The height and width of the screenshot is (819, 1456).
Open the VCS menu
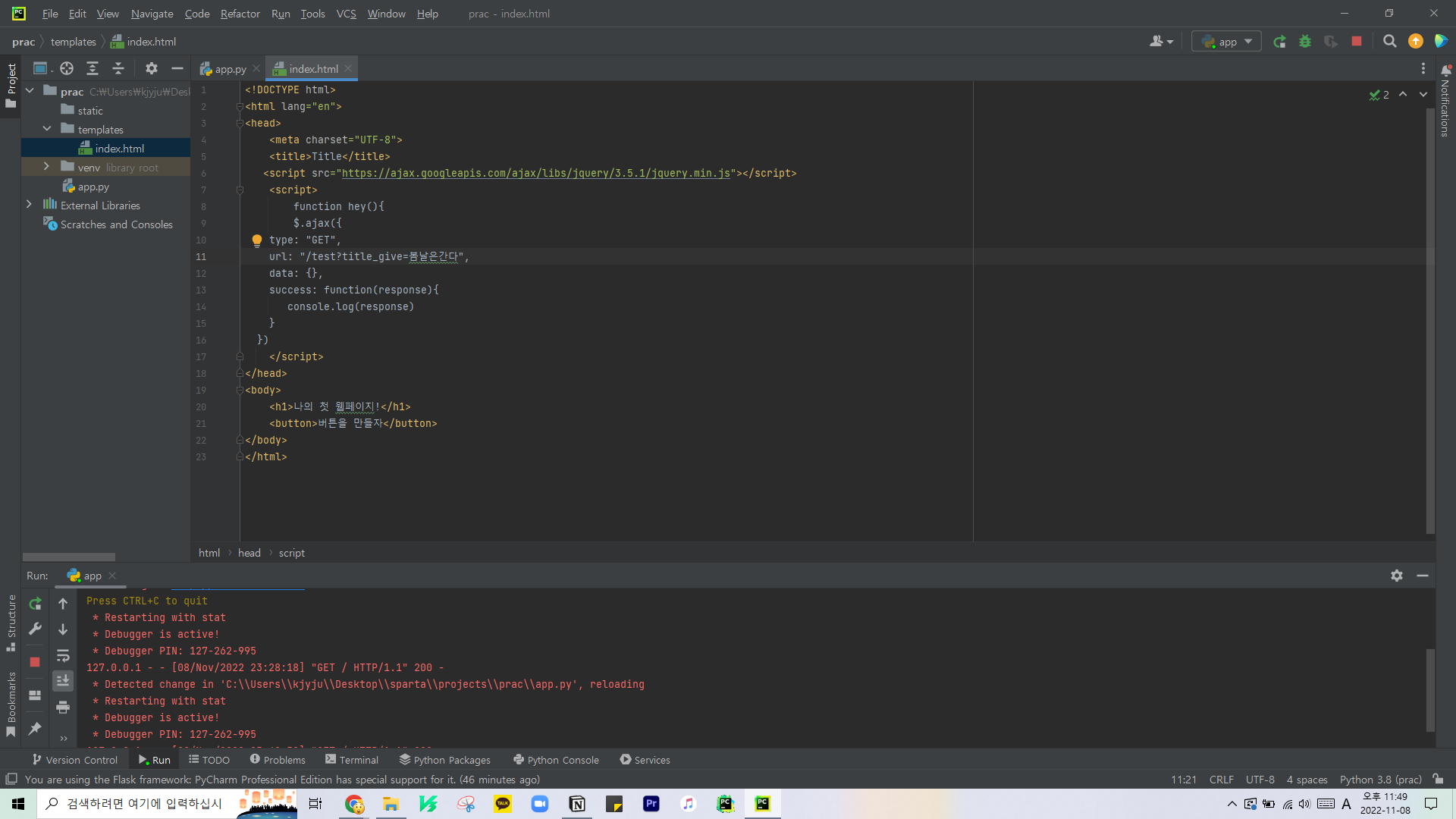coord(346,14)
